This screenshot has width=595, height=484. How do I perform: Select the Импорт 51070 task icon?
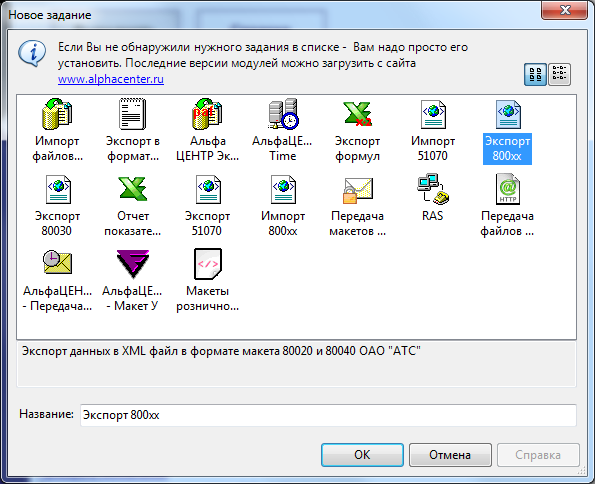pos(433,114)
